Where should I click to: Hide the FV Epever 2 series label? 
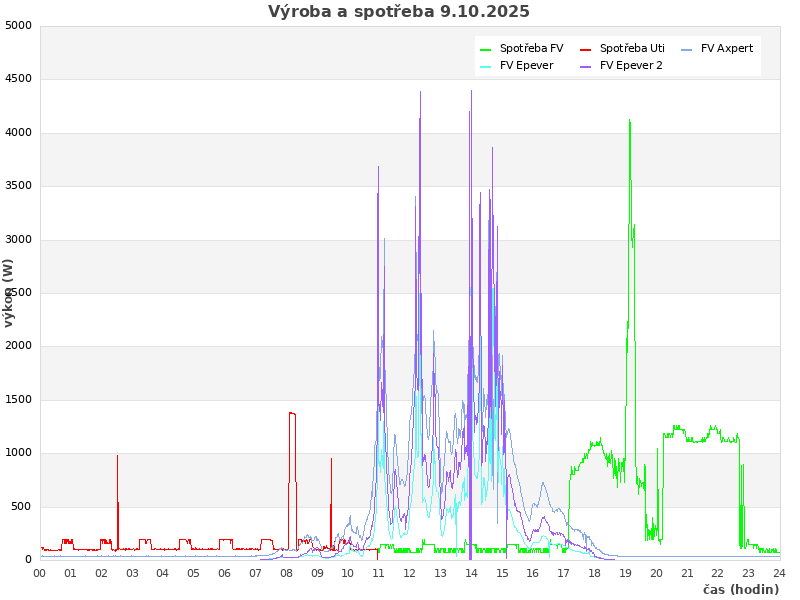(x=637, y=66)
